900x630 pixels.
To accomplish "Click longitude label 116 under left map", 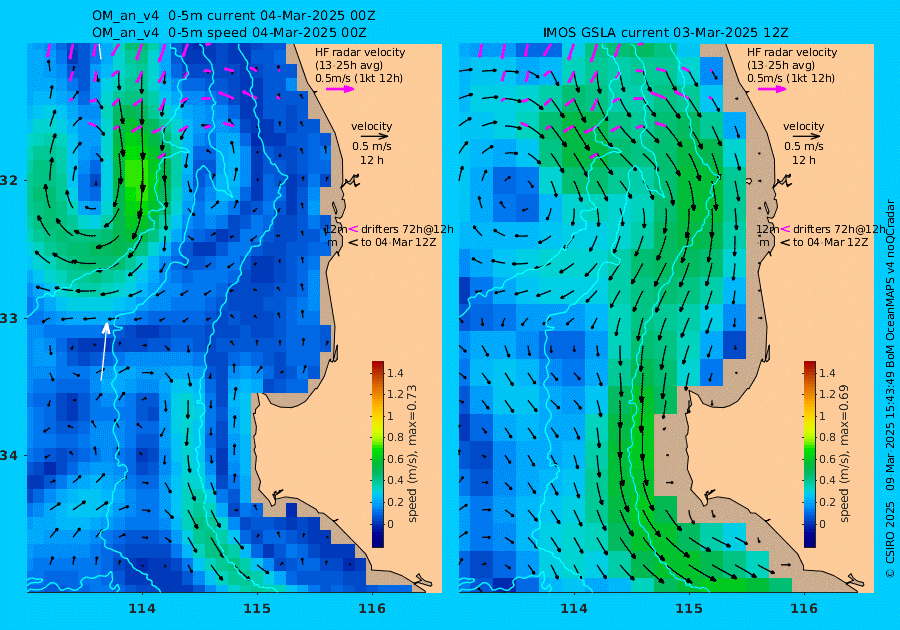I will 372,608.
